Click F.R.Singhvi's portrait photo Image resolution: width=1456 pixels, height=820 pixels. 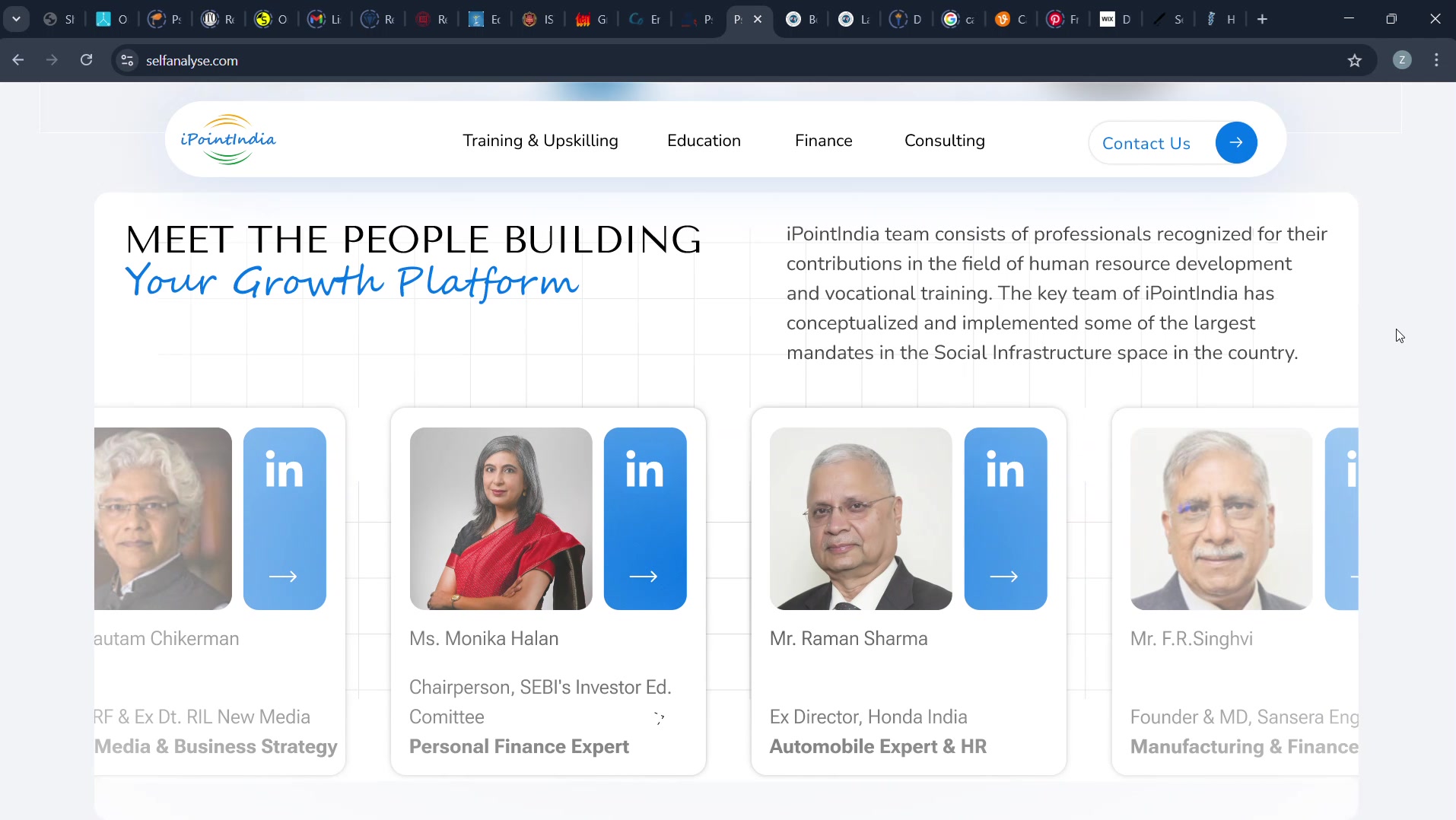(1222, 519)
